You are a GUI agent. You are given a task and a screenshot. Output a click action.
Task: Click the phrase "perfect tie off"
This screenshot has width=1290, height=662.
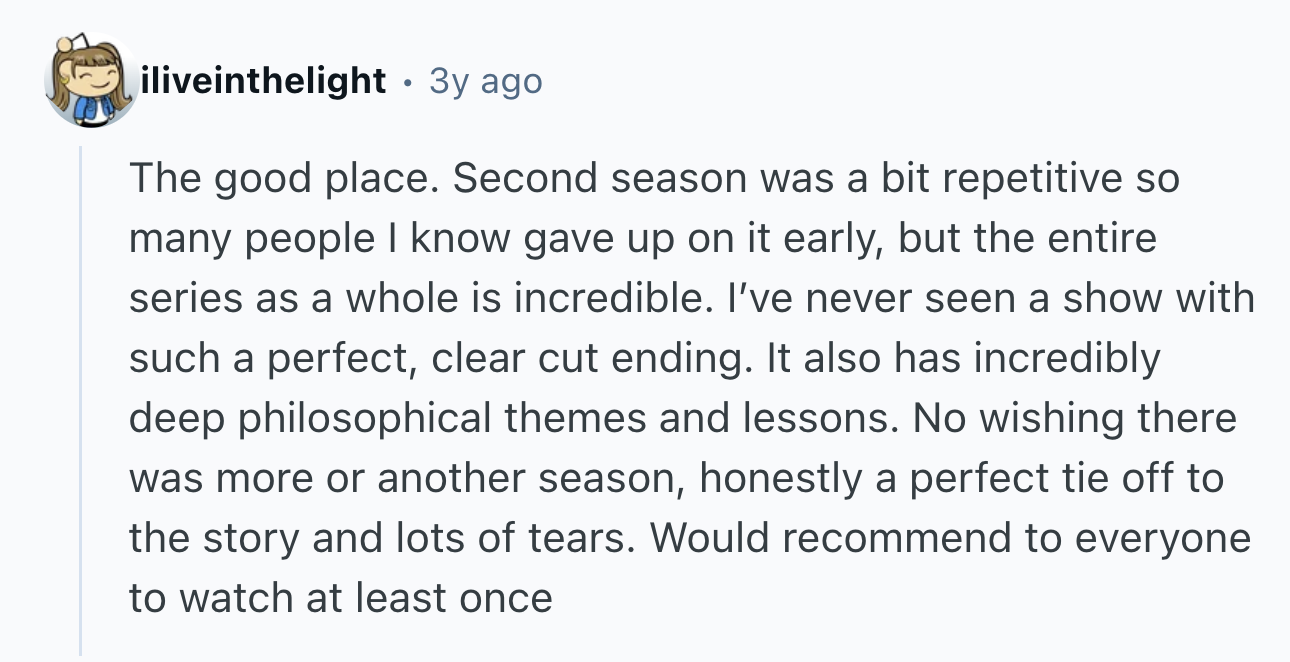click(1020, 480)
